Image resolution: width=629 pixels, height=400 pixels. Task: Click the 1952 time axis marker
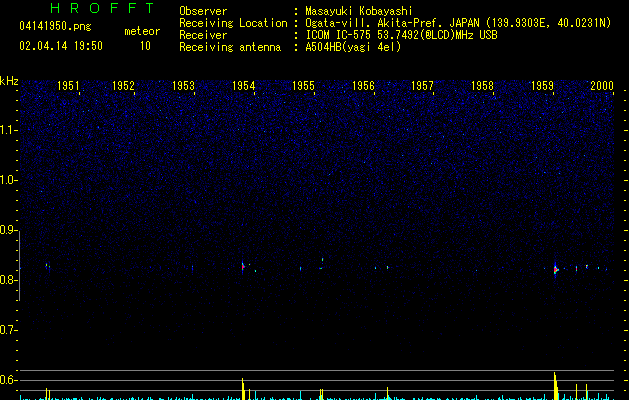[x=123, y=86]
